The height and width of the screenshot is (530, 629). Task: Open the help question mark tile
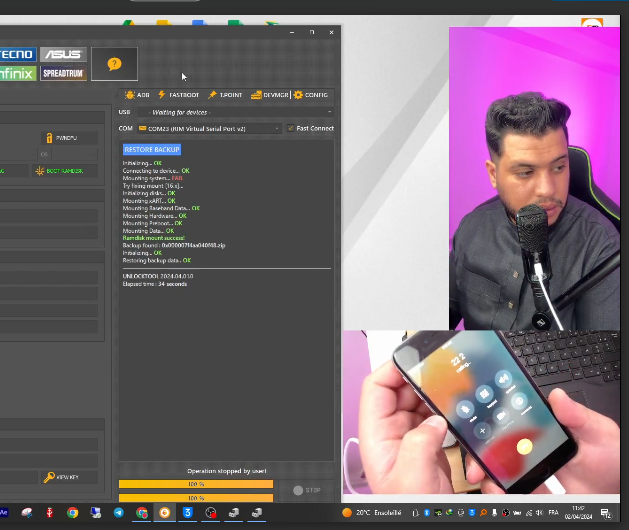pos(114,64)
